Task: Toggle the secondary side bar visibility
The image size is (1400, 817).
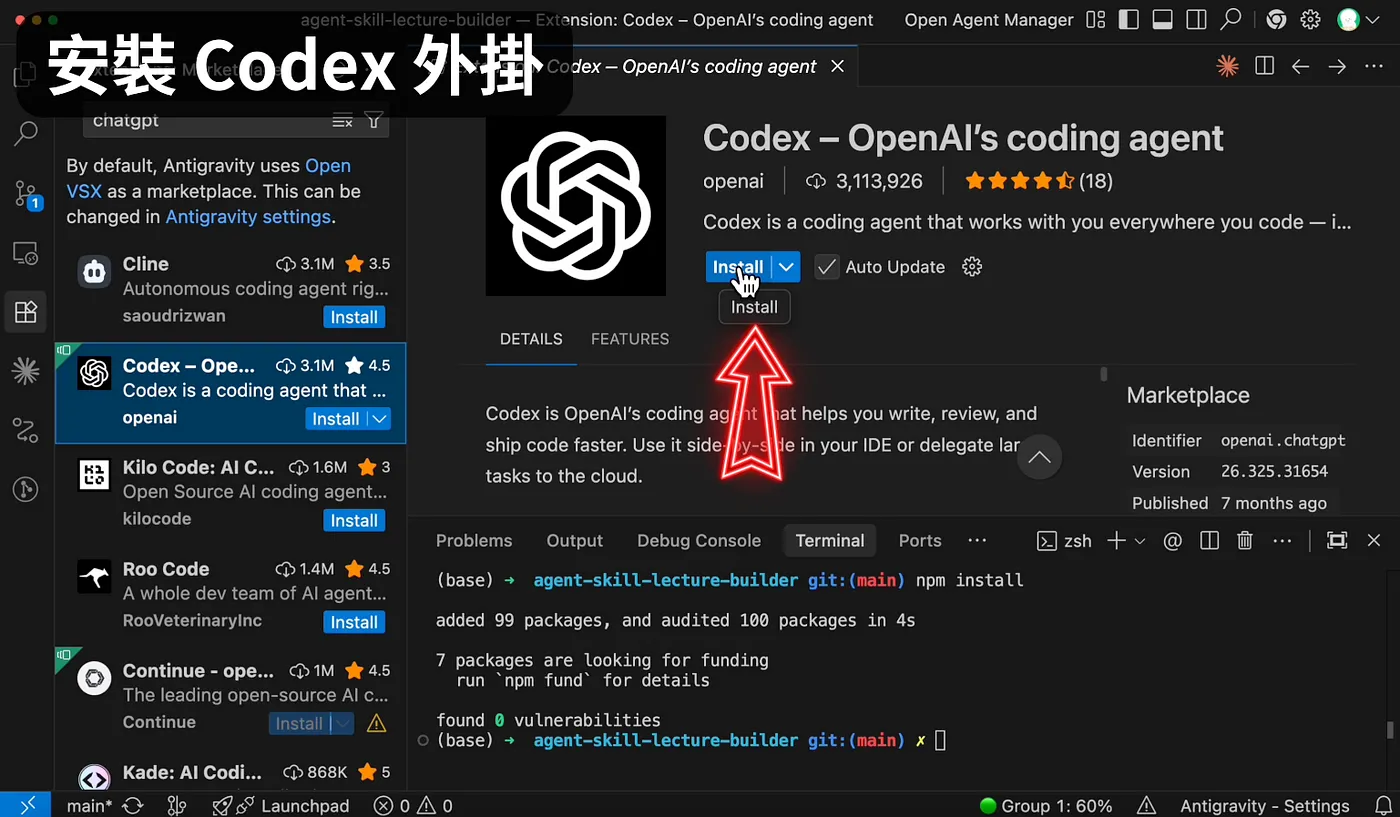Action: pos(1196,20)
